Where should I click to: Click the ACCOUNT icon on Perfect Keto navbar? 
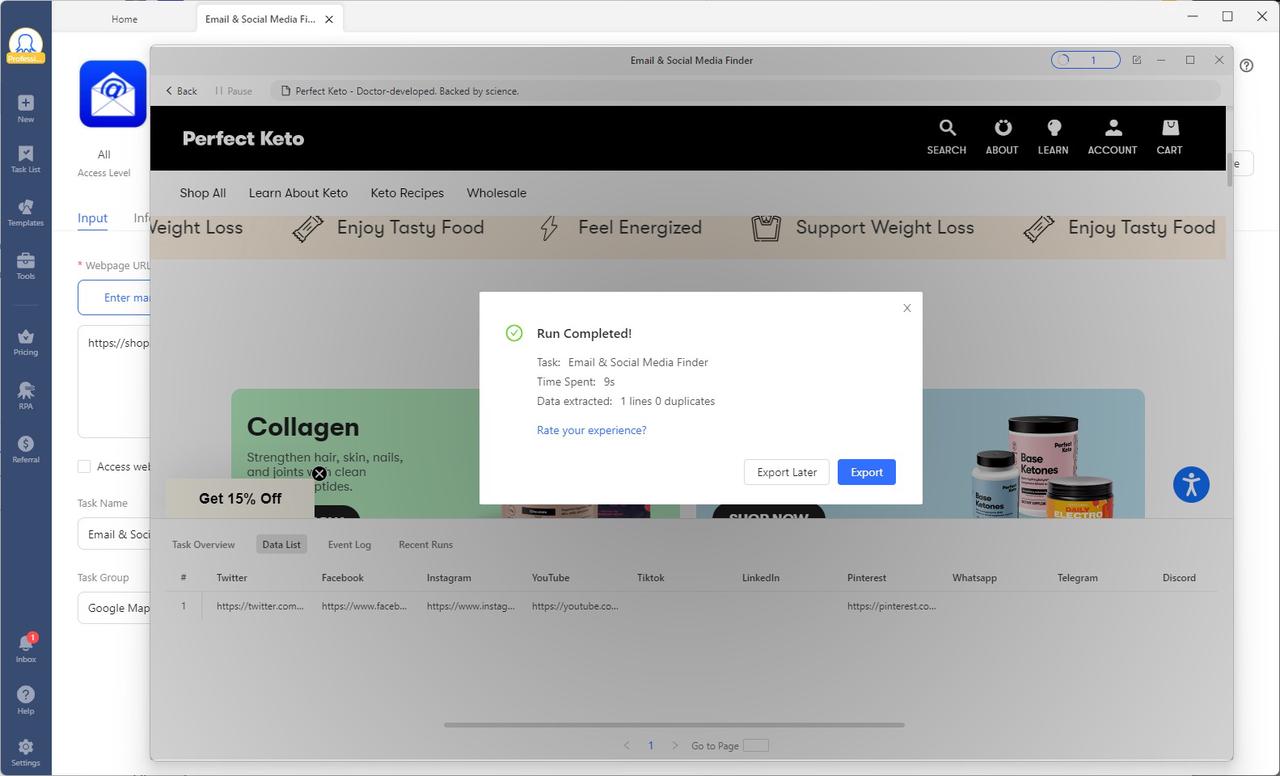[1111, 135]
